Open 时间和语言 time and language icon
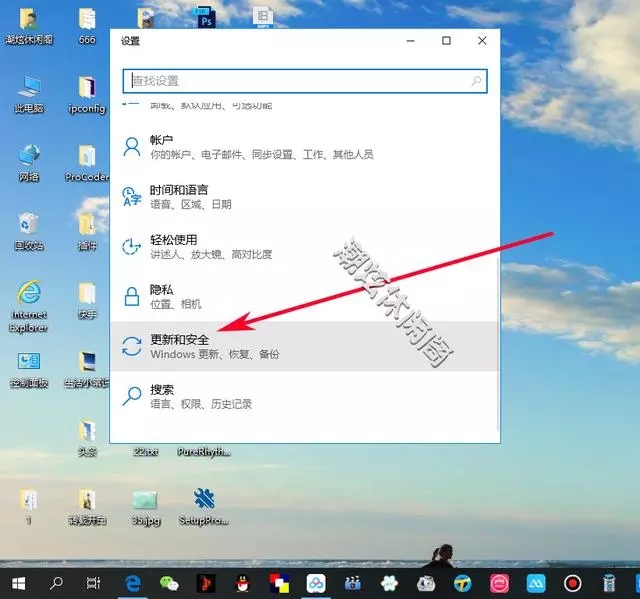 pyautogui.click(x=132, y=197)
